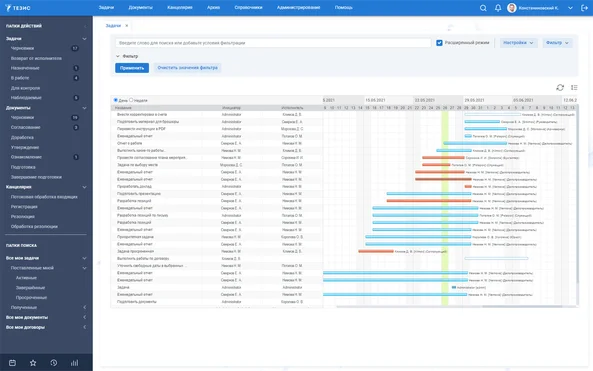Click the Применить button
Viewport: 593px width, 371px height.
(x=132, y=68)
